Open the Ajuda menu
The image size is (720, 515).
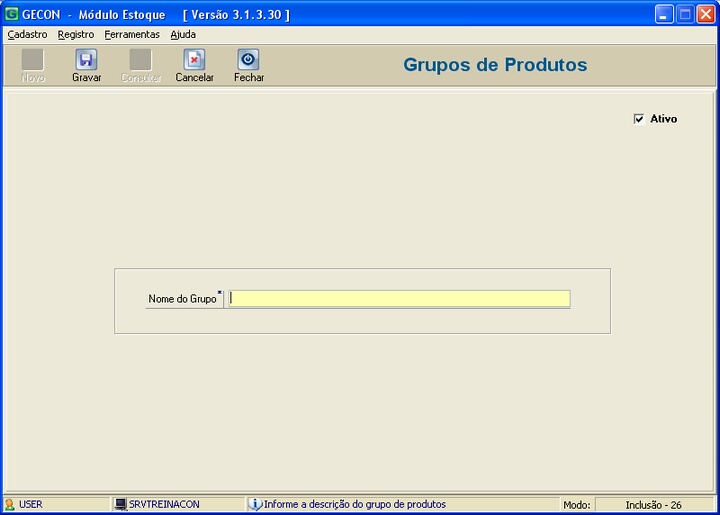[x=183, y=34]
